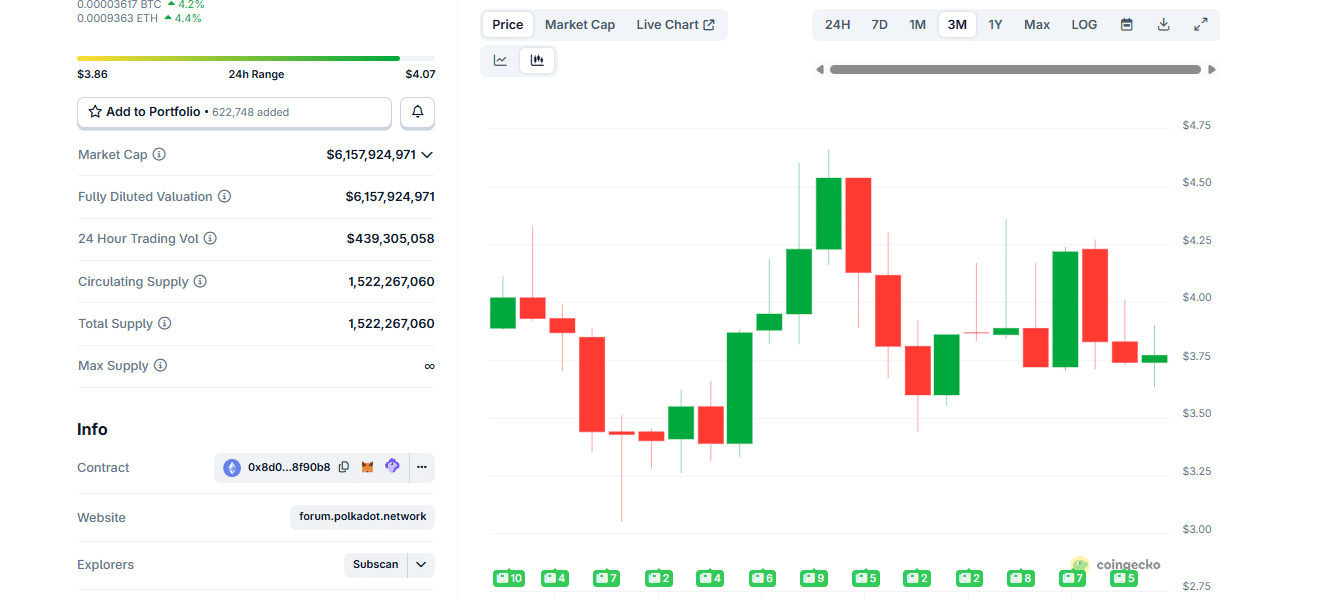1331x600 pixels.
Task: Download the chart data
Action: point(1164,25)
